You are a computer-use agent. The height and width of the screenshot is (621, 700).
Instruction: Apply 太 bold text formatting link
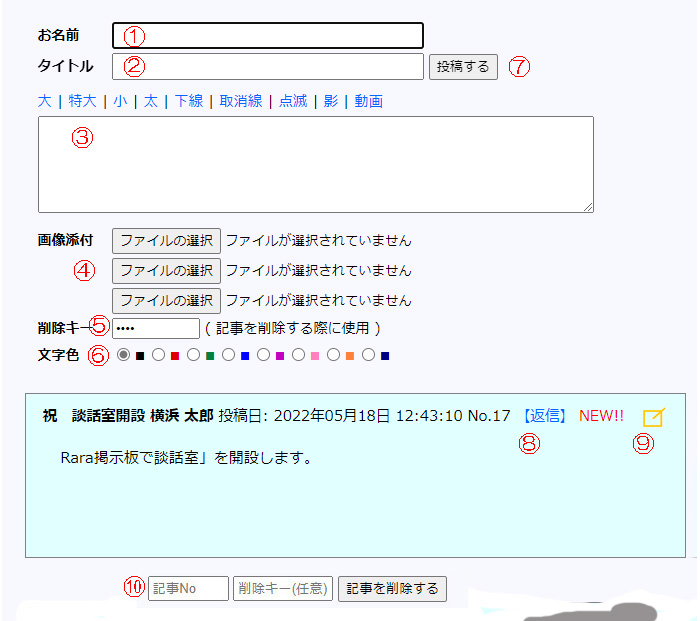[151, 101]
